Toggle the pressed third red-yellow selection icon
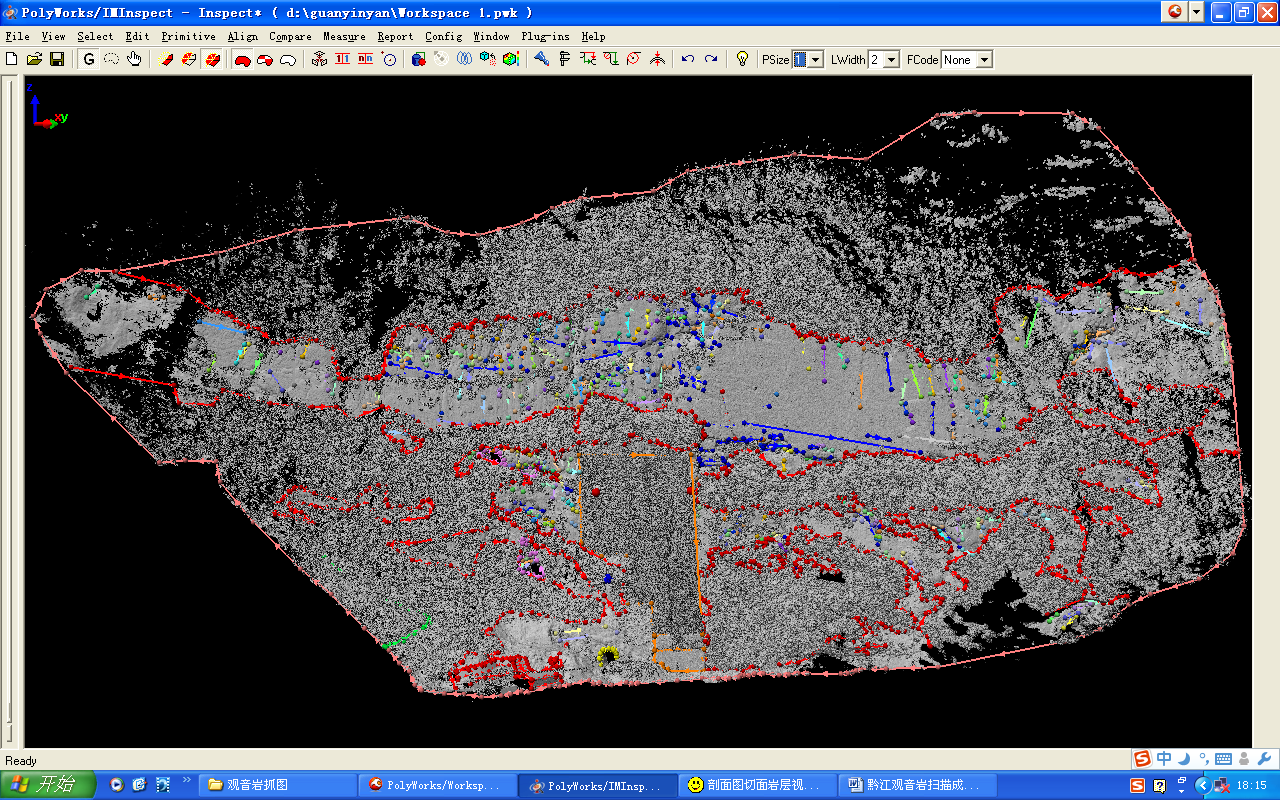The height and width of the screenshot is (800, 1280). pos(212,60)
